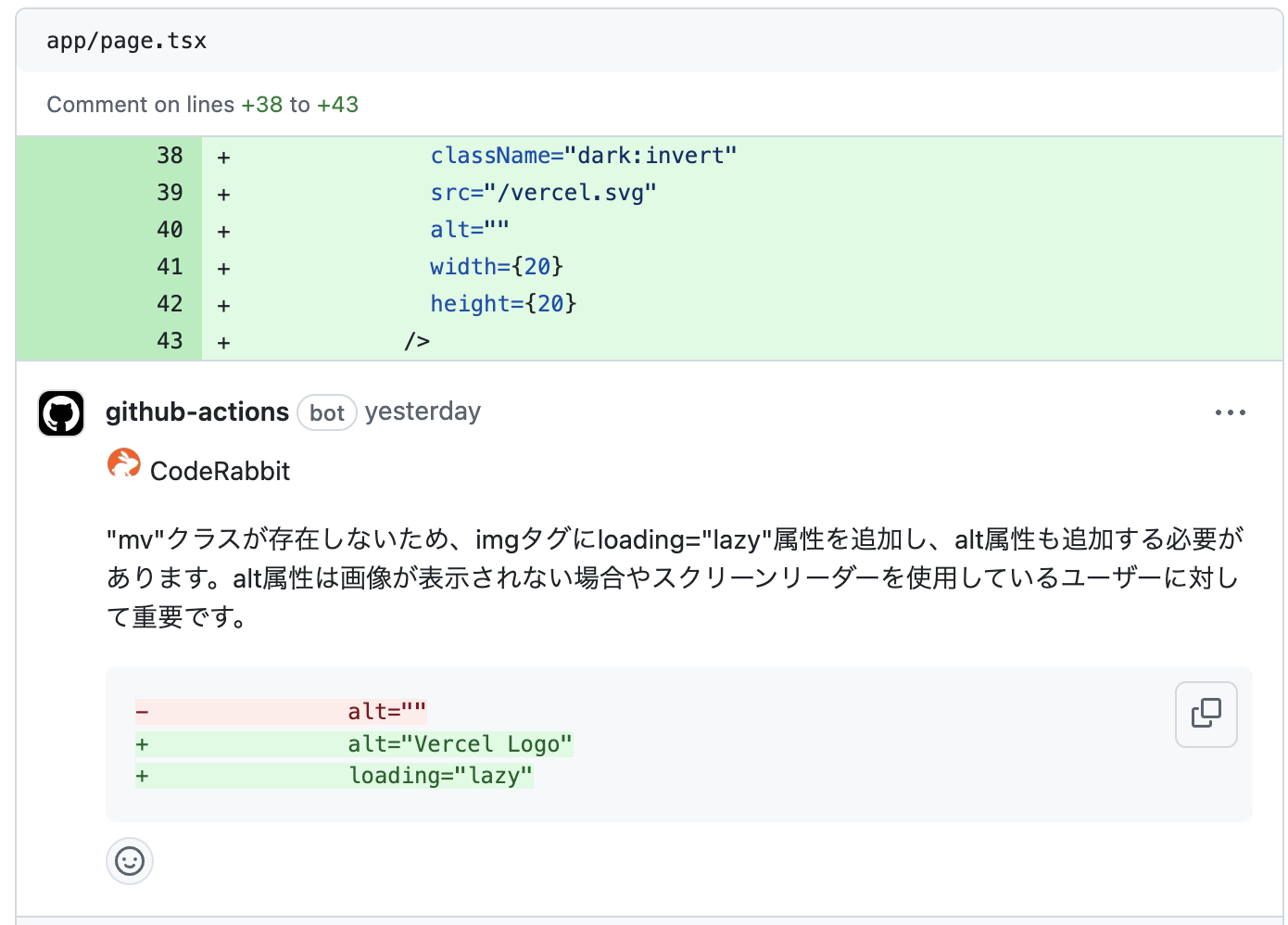Viewport: 1288px width, 925px height.
Task: Click the plus sign on line 40
Action: point(222,229)
